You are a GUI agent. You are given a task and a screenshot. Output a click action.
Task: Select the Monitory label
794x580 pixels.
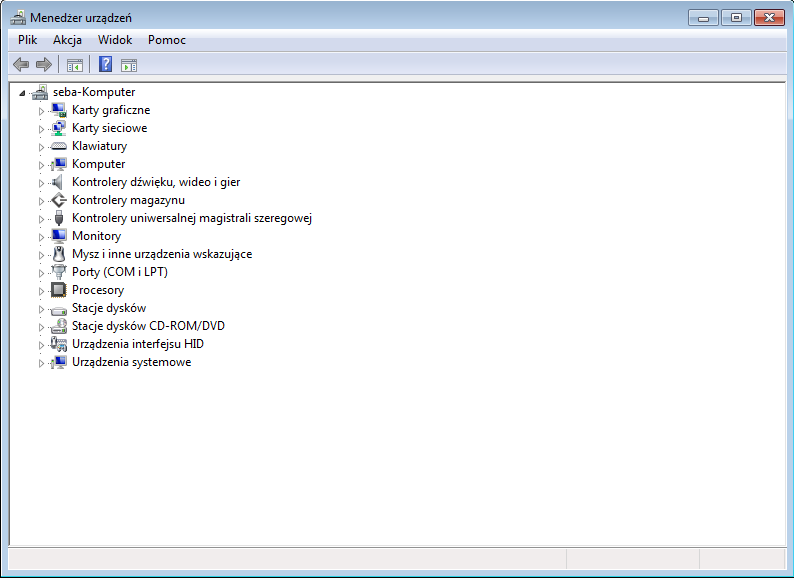click(96, 236)
